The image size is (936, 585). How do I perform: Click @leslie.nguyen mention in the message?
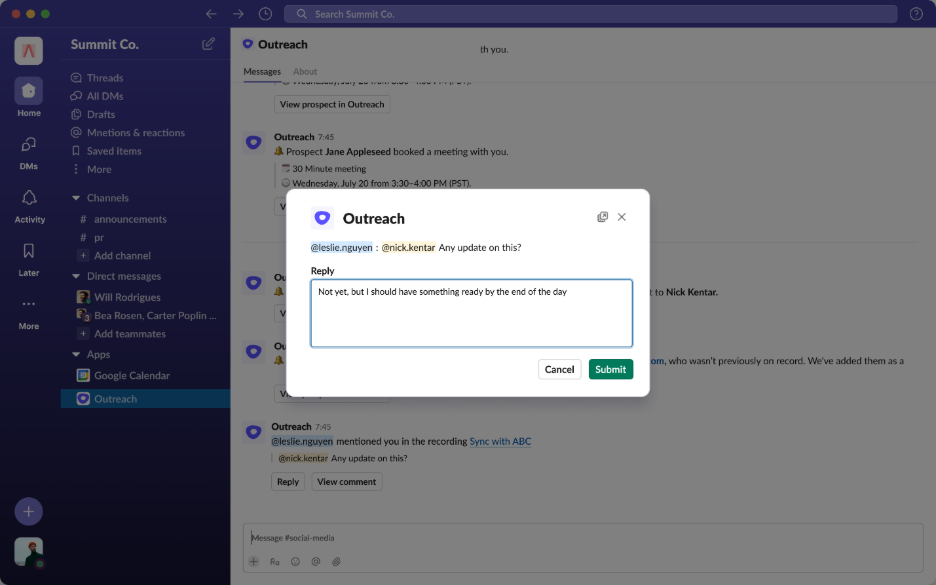pos(302,442)
